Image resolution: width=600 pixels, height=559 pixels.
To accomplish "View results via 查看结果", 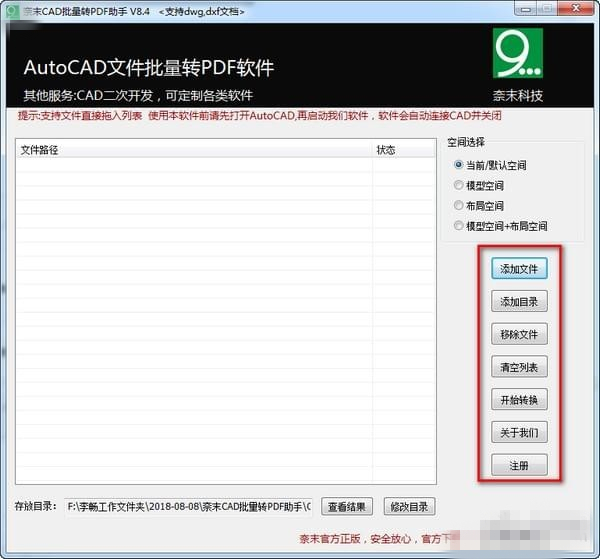I will (x=347, y=507).
